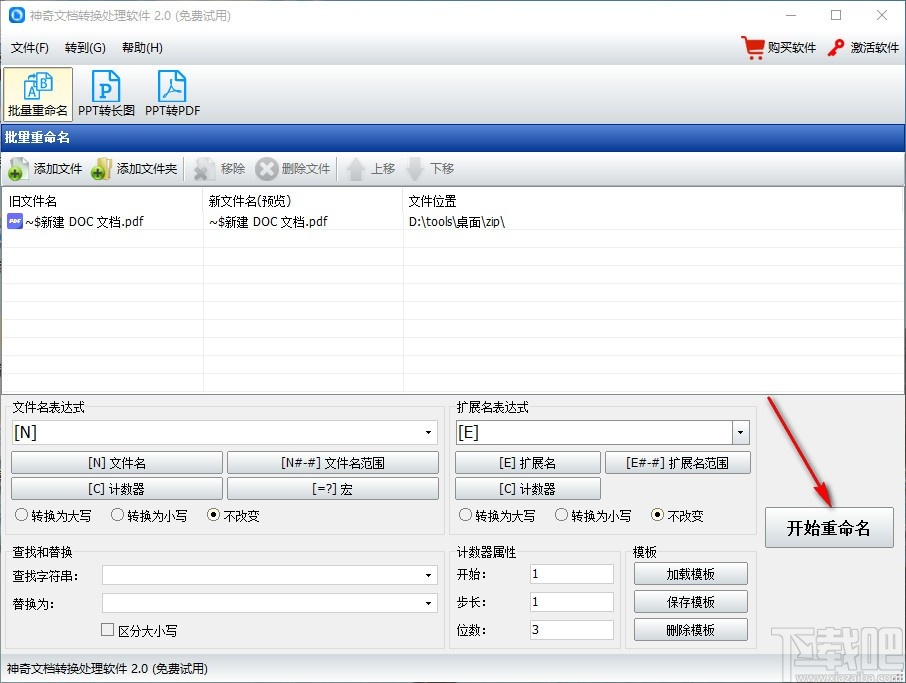
Task: Expand the 文件名表达式 [N] dropdown
Action: coord(428,432)
